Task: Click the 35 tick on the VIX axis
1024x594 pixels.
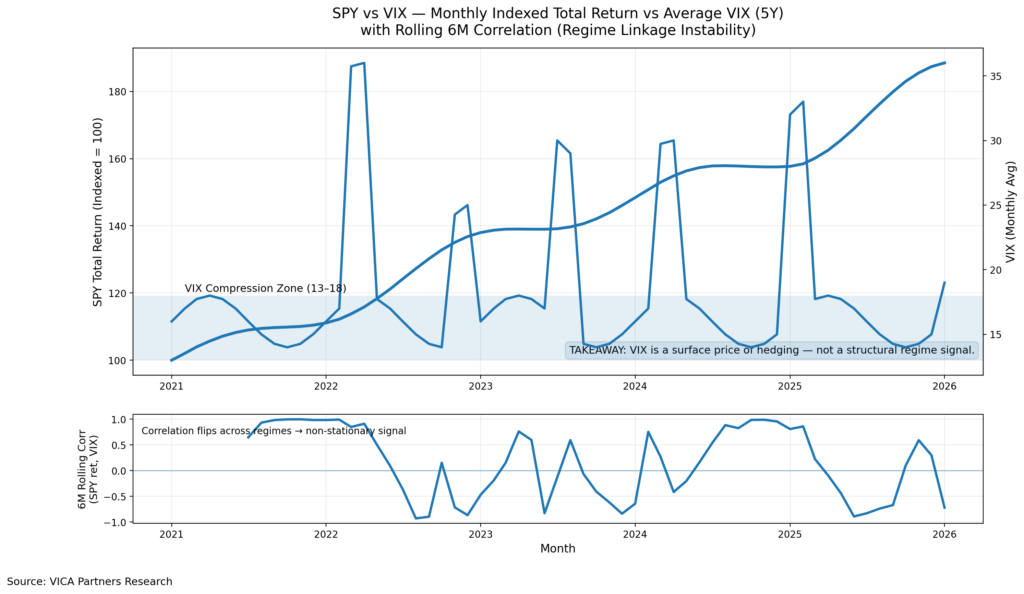Action: [x=997, y=76]
